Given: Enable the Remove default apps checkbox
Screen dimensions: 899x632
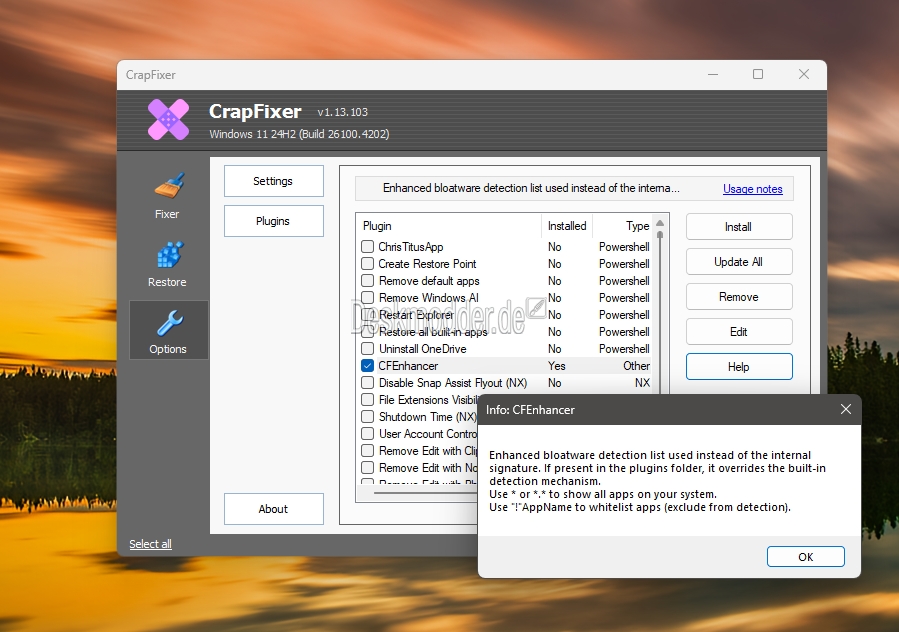Looking at the screenshot, I should pos(368,281).
